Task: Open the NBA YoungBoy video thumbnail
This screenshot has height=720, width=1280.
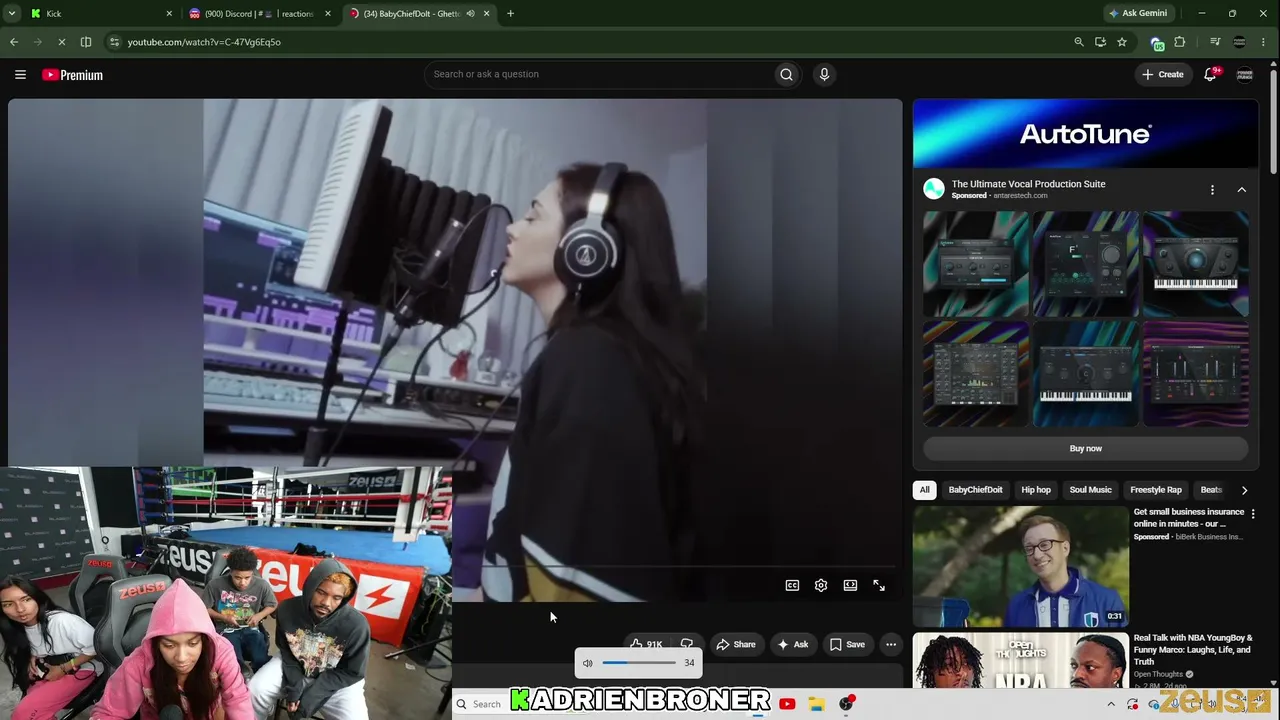Action: 1020,660
